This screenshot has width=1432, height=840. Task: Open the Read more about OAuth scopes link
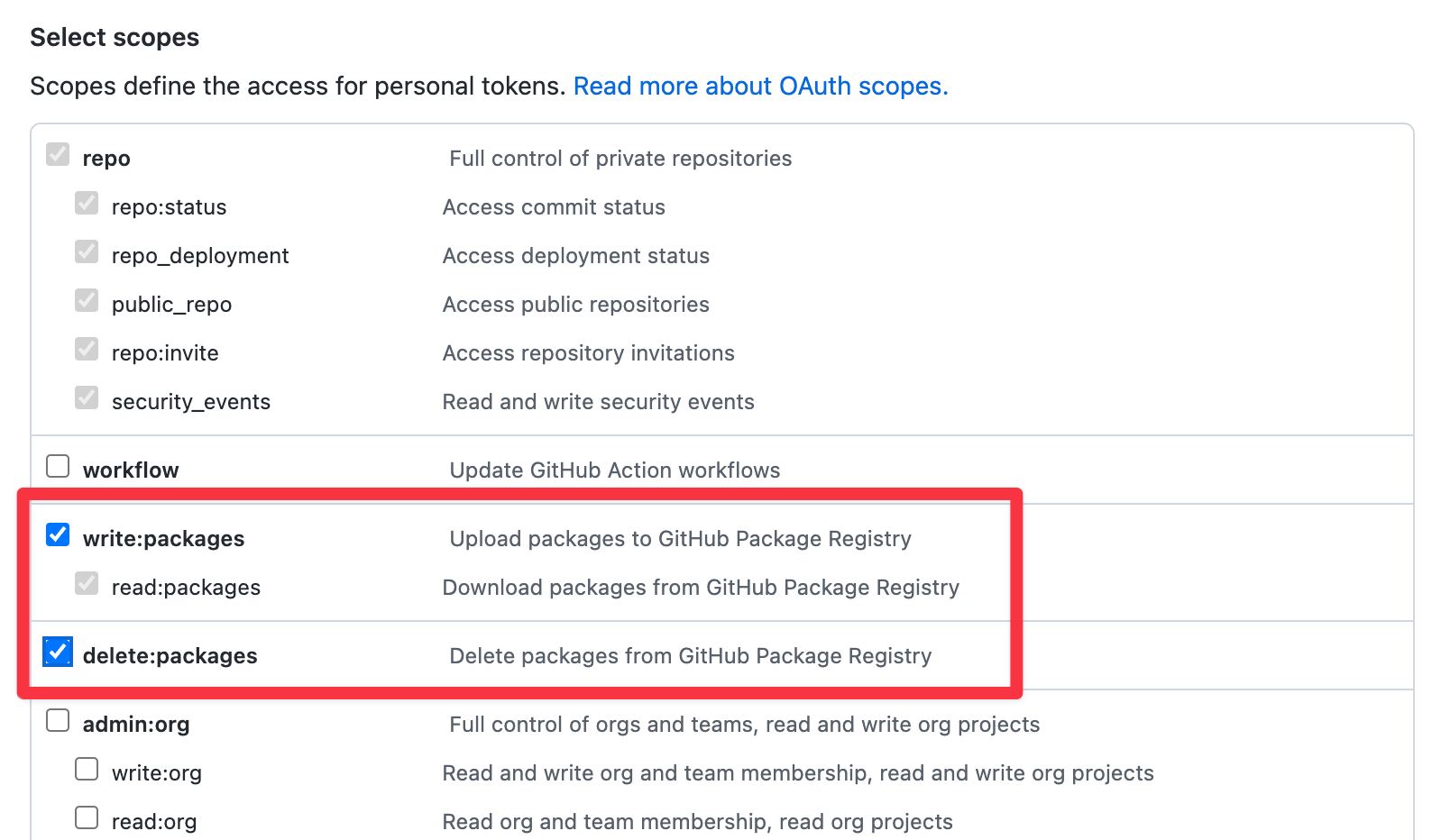pyautogui.click(x=760, y=86)
